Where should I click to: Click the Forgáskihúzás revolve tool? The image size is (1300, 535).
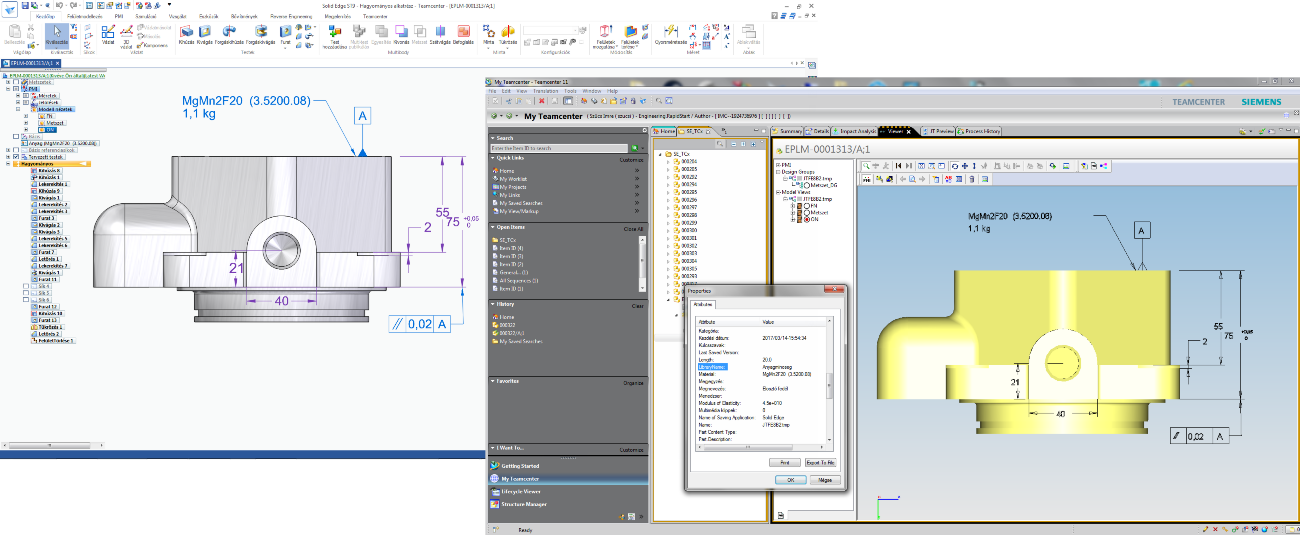click(232, 35)
